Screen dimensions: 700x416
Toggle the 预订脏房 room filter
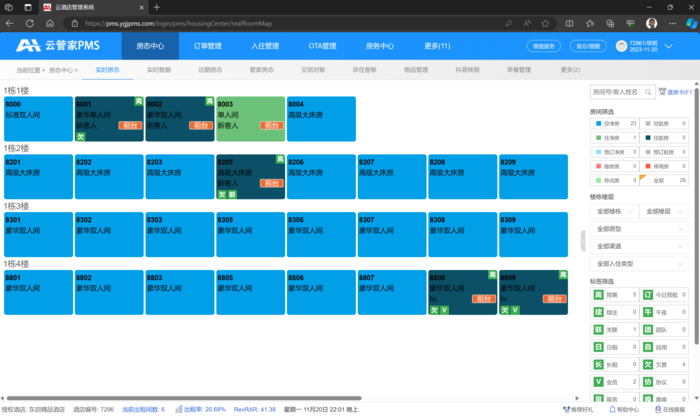[x=664, y=152]
